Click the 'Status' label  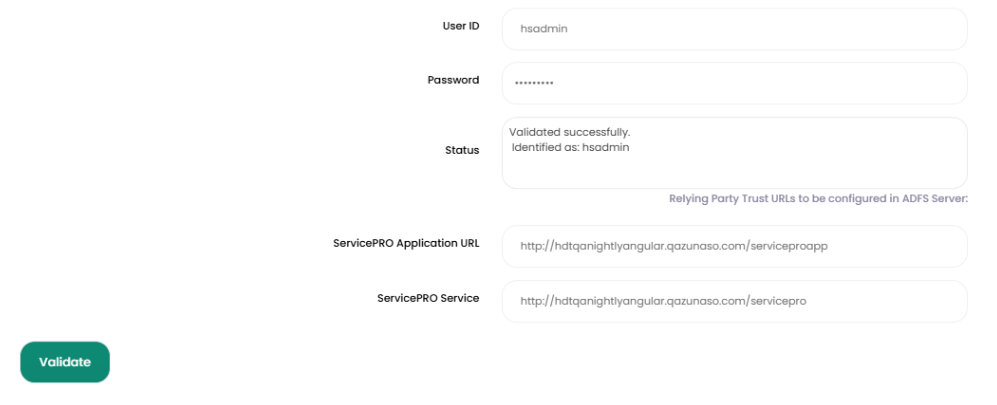461,150
